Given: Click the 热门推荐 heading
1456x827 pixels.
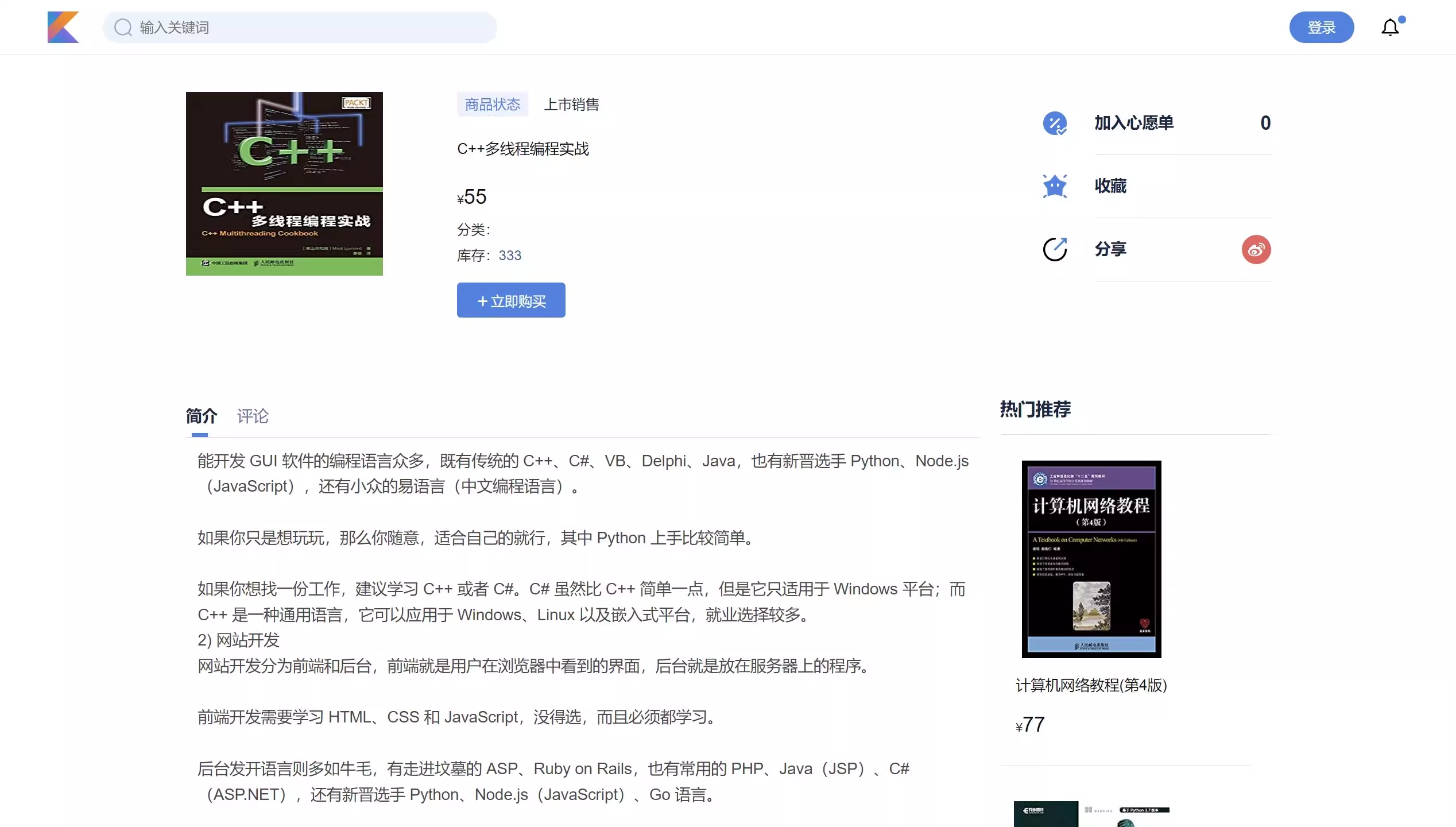Looking at the screenshot, I should [x=1035, y=409].
